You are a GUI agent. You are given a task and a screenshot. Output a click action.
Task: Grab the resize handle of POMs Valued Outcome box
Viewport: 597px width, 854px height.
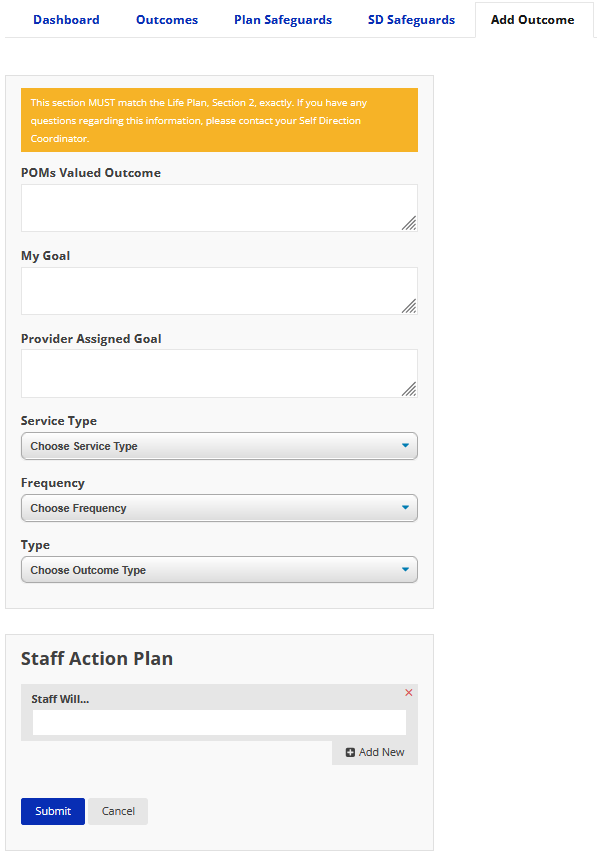pyautogui.click(x=409, y=223)
